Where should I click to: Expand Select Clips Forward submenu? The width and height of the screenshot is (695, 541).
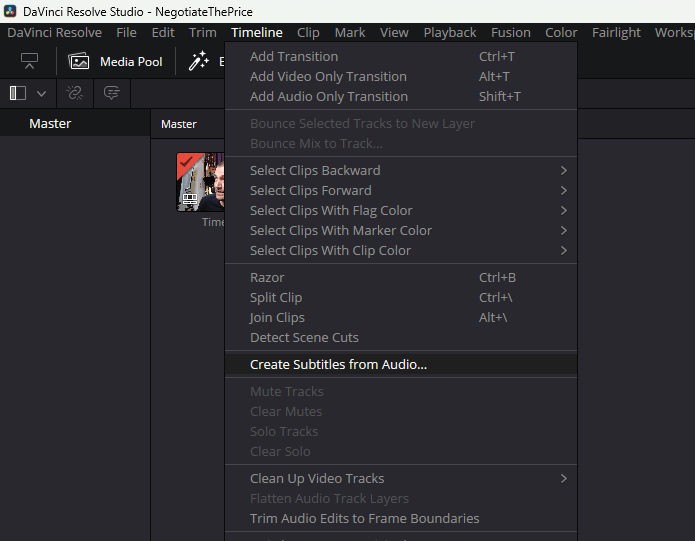tap(401, 190)
